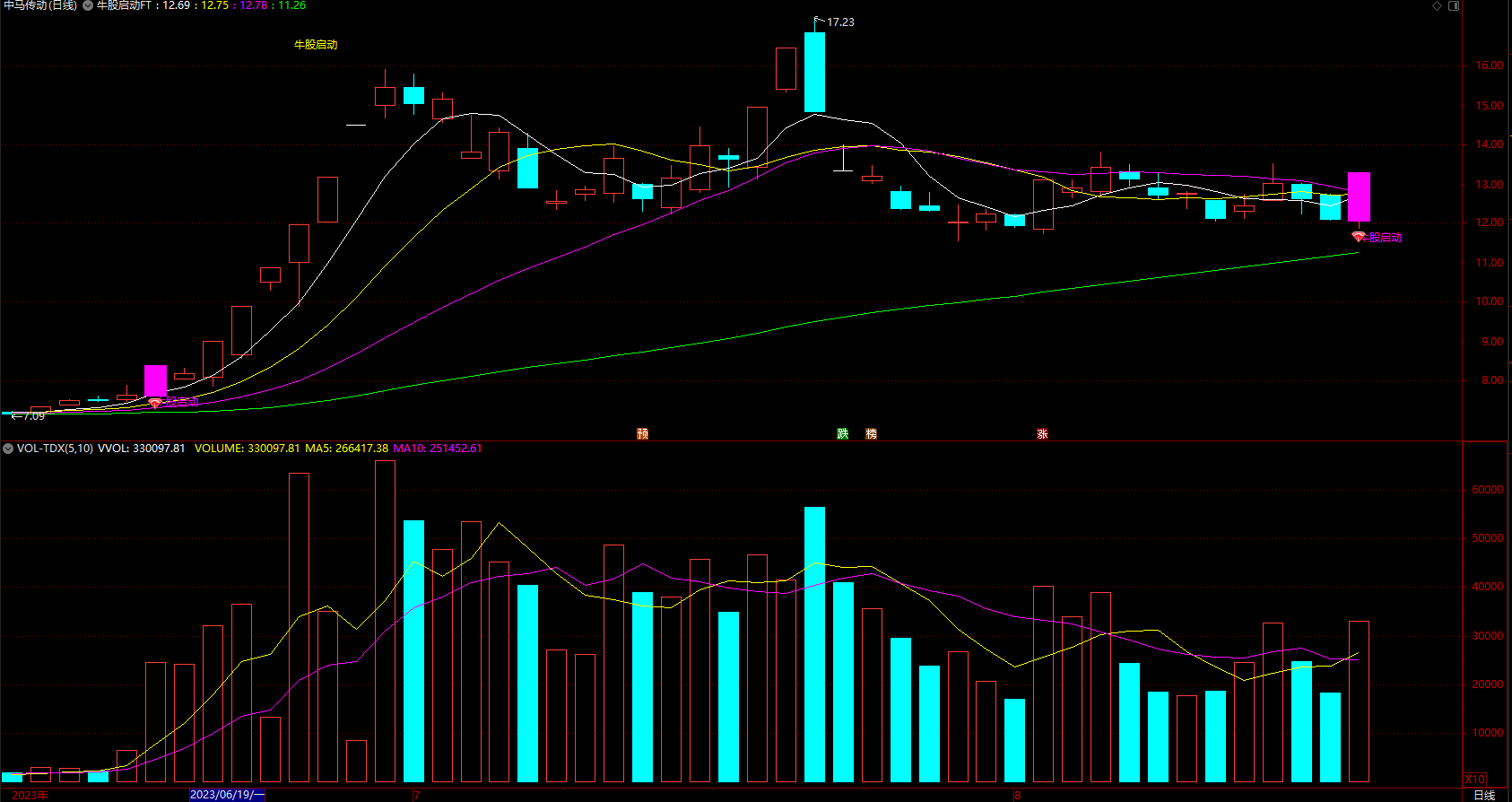The width and height of the screenshot is (1512, 802).
Task: Click the month 8 marker on time axis
Action: click(1017, 795)
